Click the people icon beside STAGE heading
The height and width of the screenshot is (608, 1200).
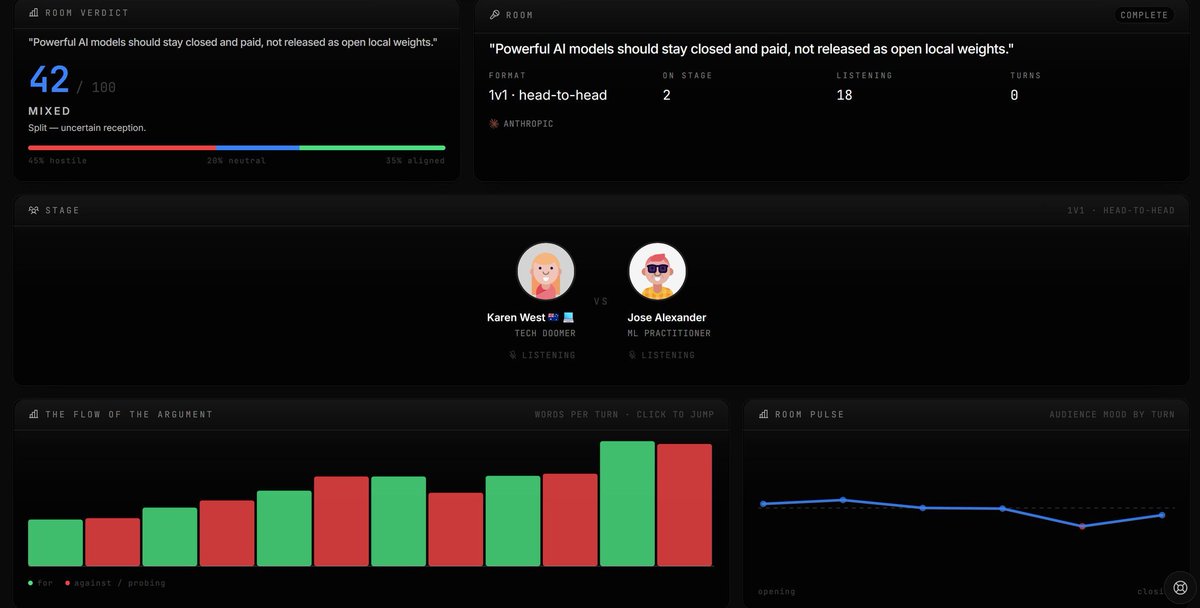34,210
